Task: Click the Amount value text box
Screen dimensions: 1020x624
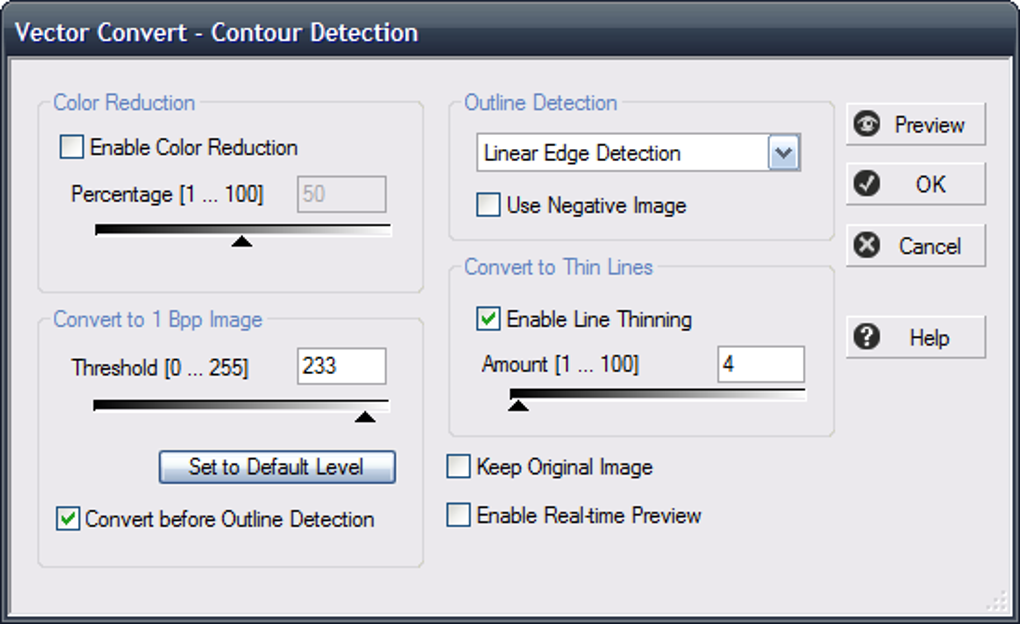Action: [760, 365]
